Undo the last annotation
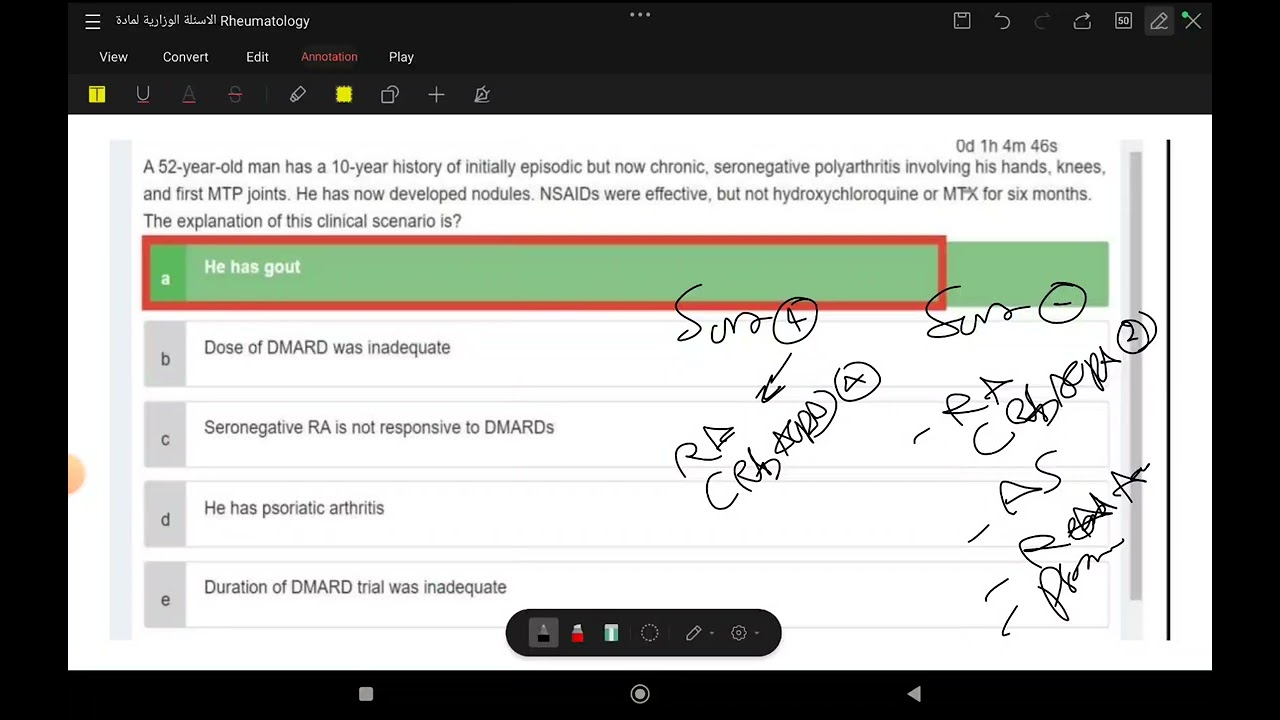 click(1002, 21)
